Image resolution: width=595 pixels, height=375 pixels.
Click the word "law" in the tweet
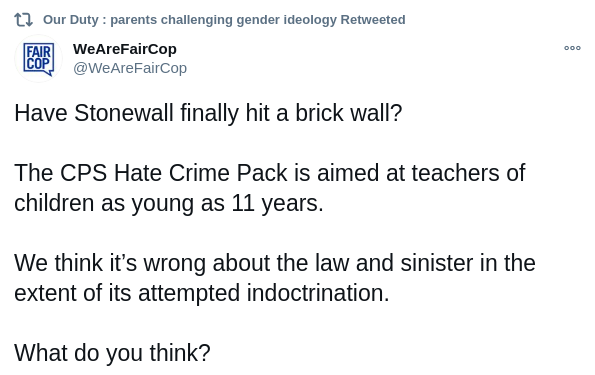tap(332, 263)
